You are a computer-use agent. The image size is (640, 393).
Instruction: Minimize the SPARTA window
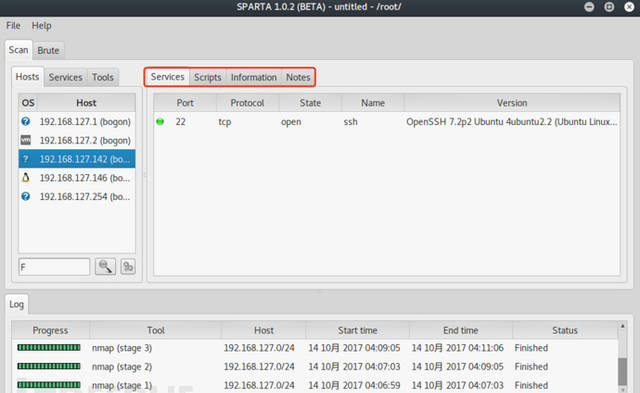[x=589, y=7]
